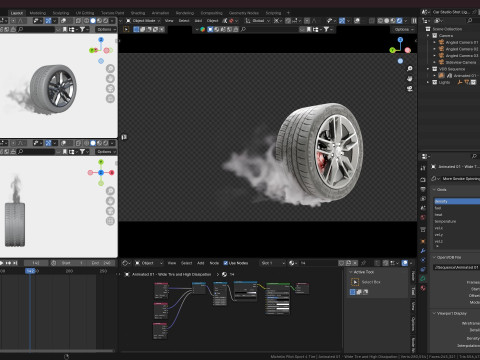Click the green Y axis on main viewport gizmo
Screen dimensions: 480x360
point(393,50)
